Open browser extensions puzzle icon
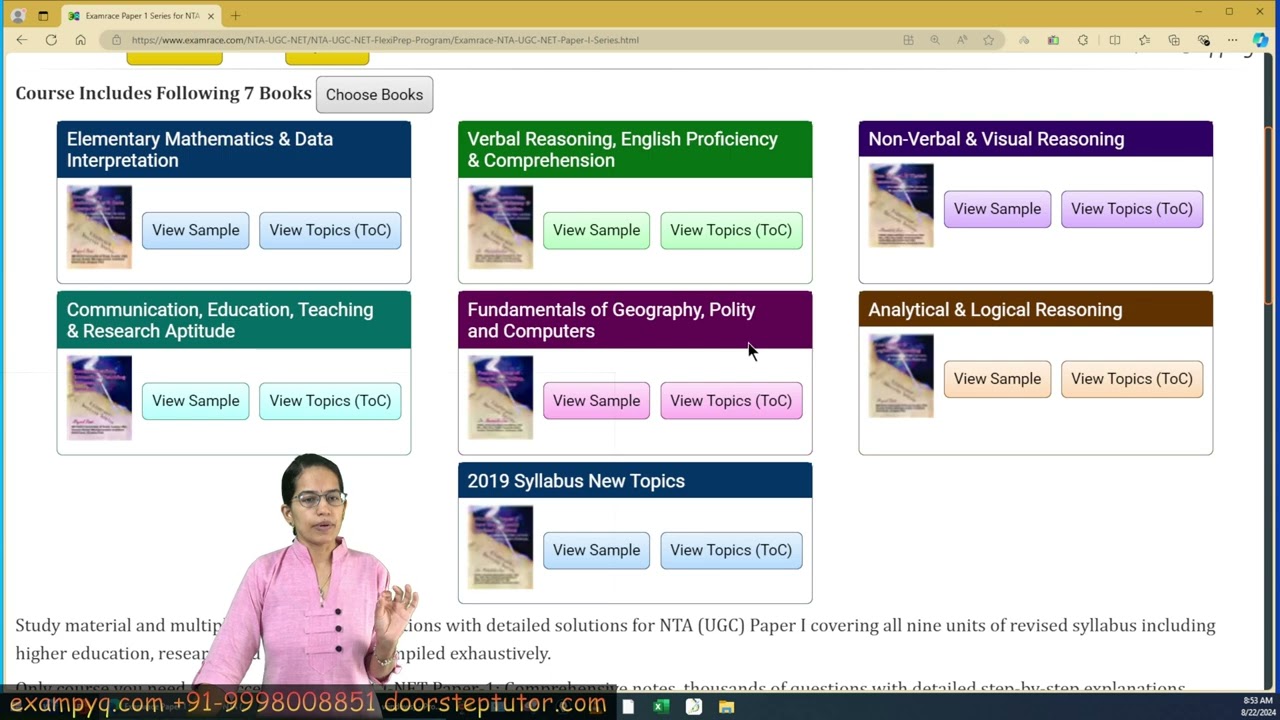Screen dimensions: 1280x720 [x=1083, y=40]
